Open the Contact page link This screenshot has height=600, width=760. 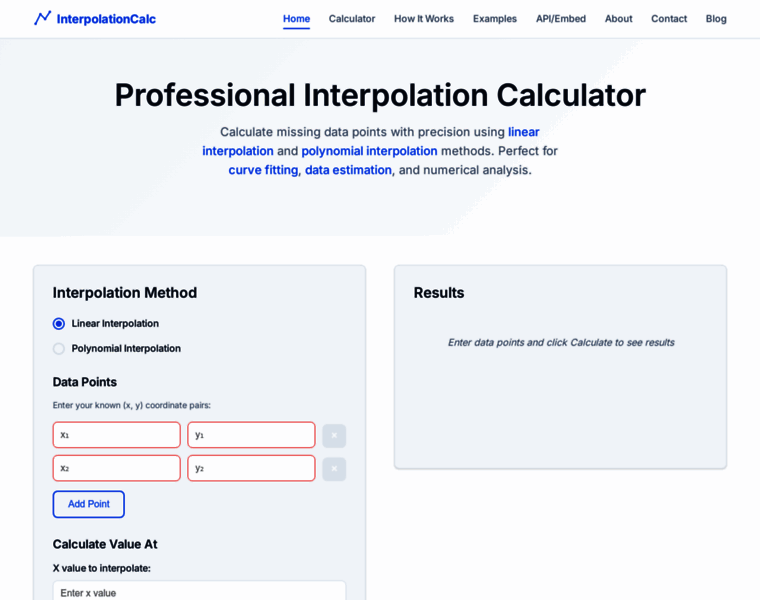(669, 18)
